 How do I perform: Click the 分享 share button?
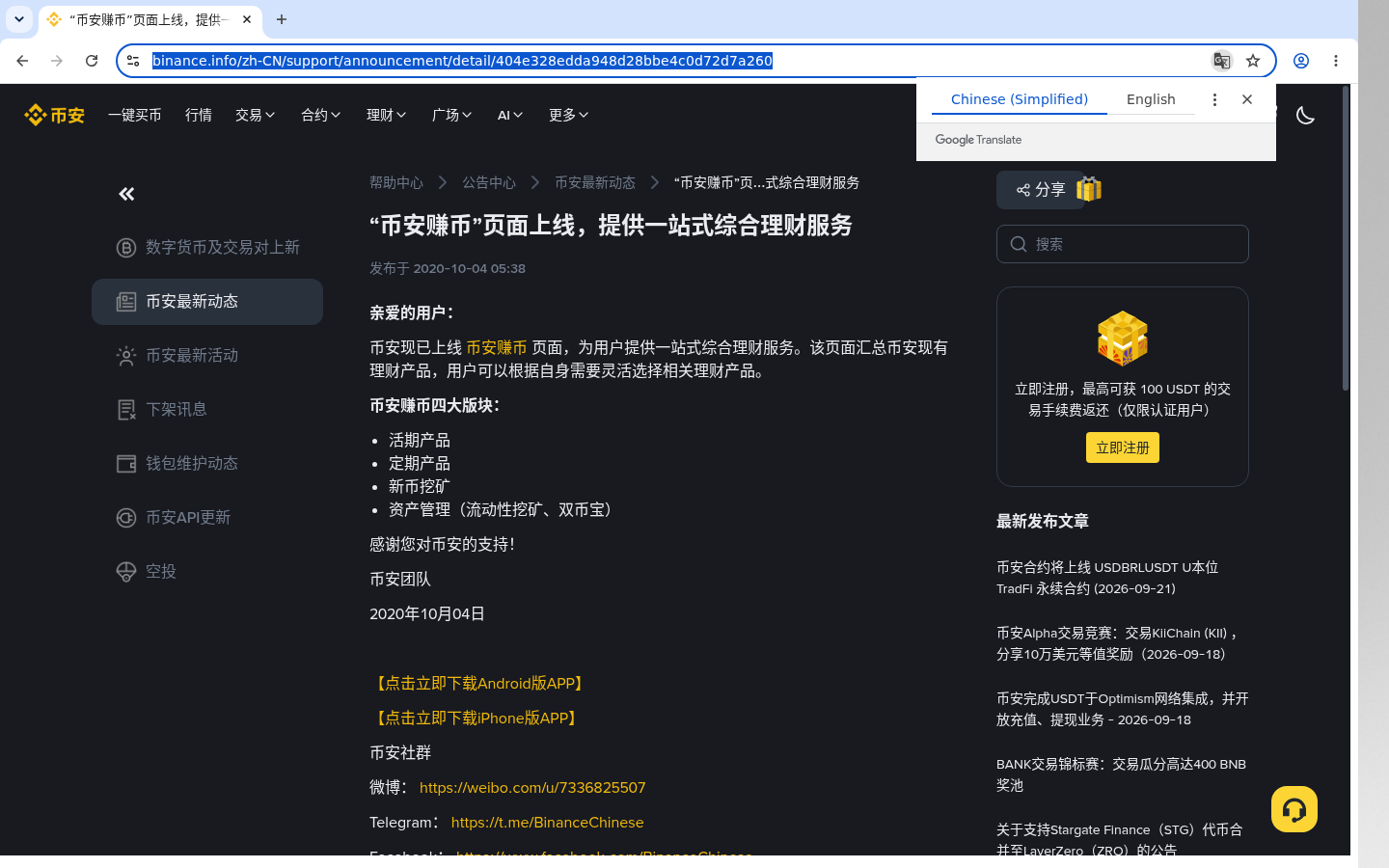(x=1041, y=190)
